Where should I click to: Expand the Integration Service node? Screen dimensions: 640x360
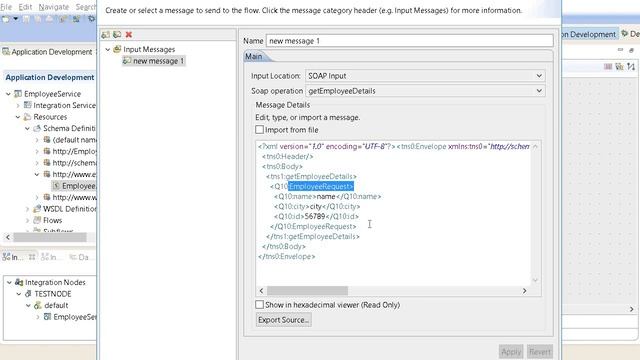(x=18, y=105)
